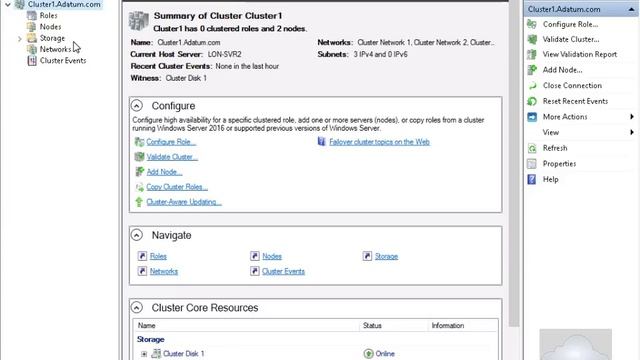
Task: Choose View Validation Report action
Action: [x=580, y=54]
